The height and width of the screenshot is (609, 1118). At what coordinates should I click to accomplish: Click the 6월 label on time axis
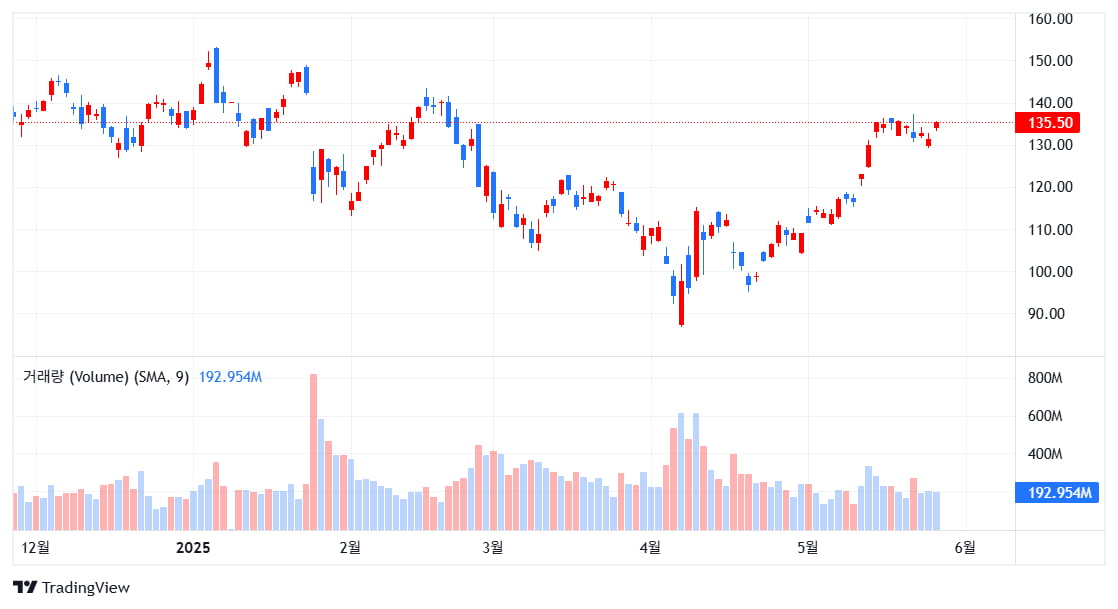tap(965, 547)
